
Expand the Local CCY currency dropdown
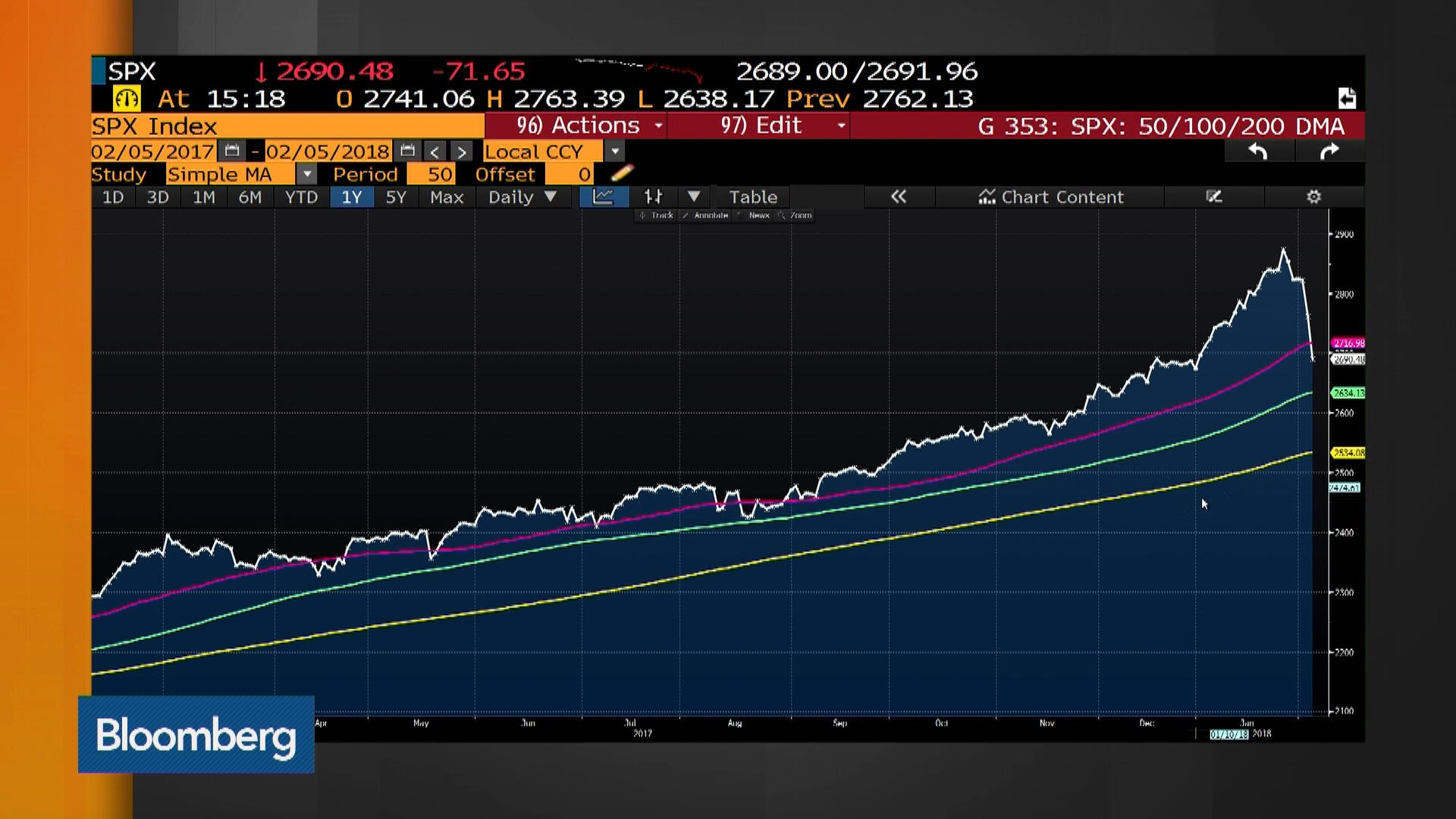coord(615,152)
